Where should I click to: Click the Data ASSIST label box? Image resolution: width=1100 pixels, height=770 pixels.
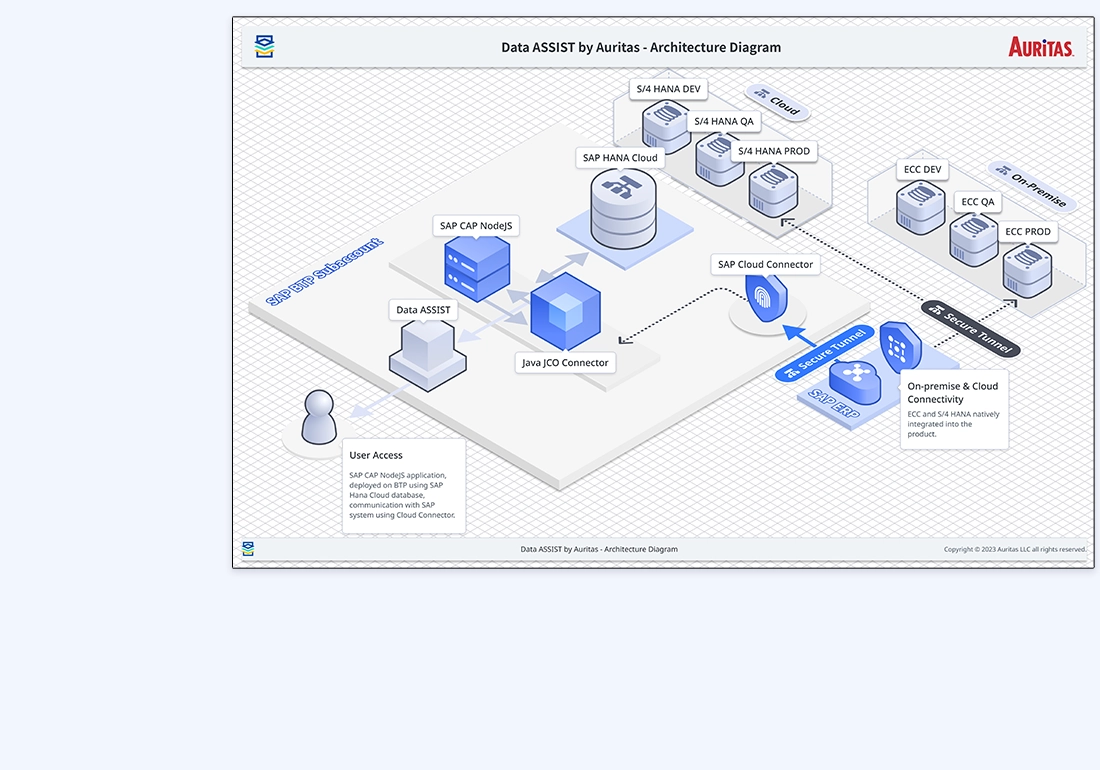point(423,310)
